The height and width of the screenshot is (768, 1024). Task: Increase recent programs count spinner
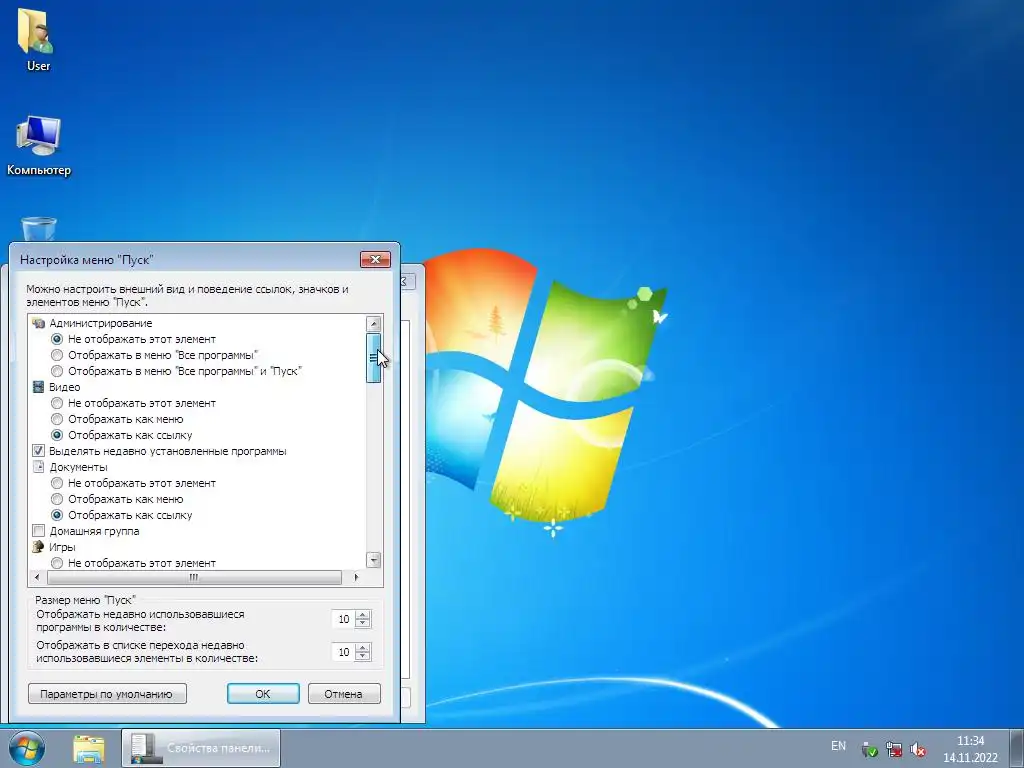pos(364,615)
